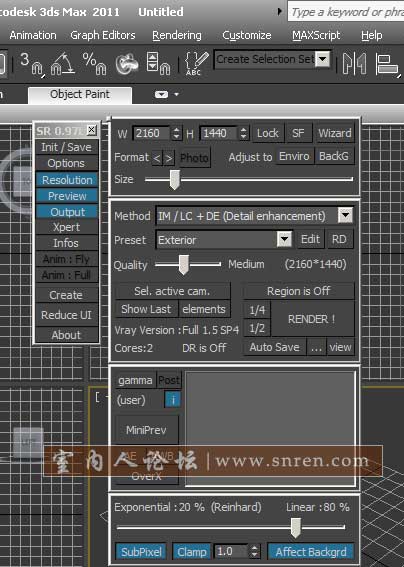Click the Photo format button

pos(194,158)
